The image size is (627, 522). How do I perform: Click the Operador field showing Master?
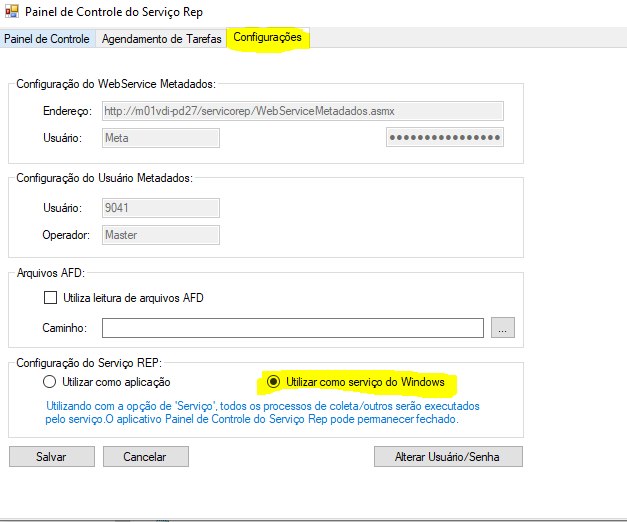(x=160, y=235)
